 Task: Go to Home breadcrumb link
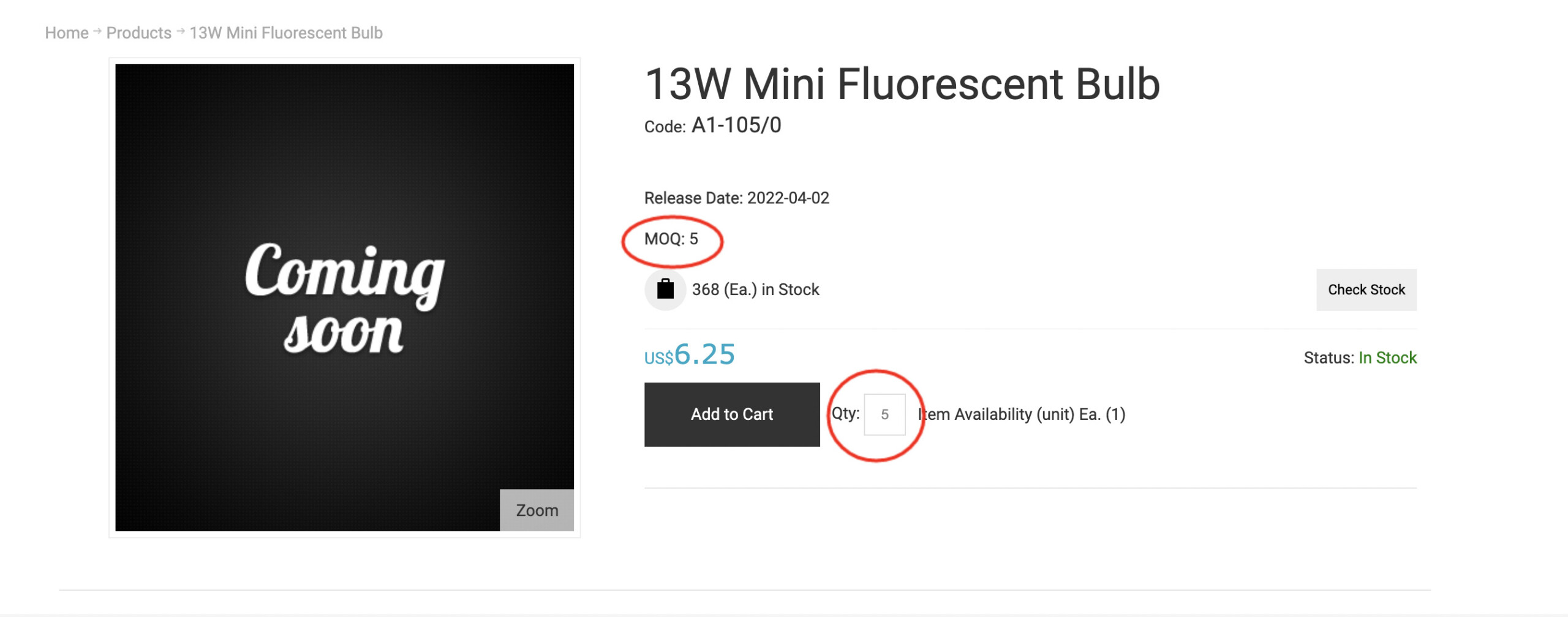click(x=67, y=33)
